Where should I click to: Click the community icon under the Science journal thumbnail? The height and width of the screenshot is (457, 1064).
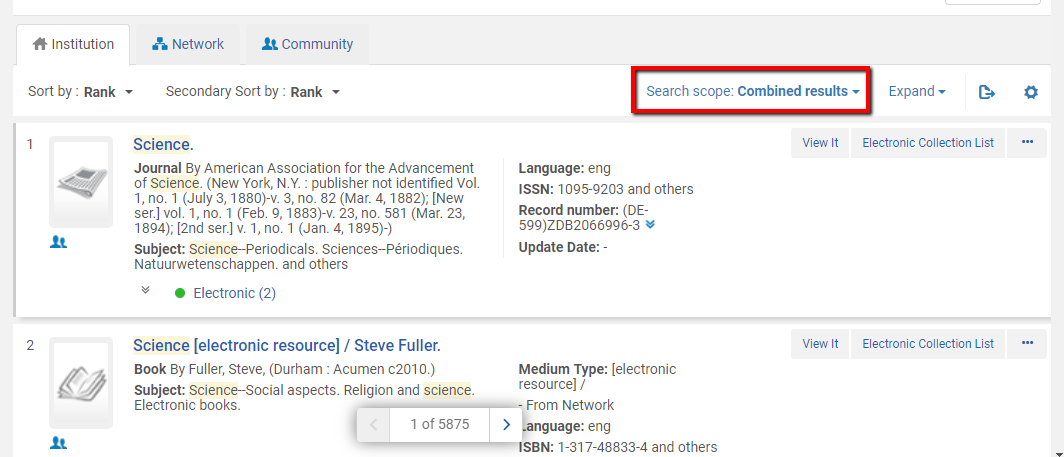click(58, 242)
